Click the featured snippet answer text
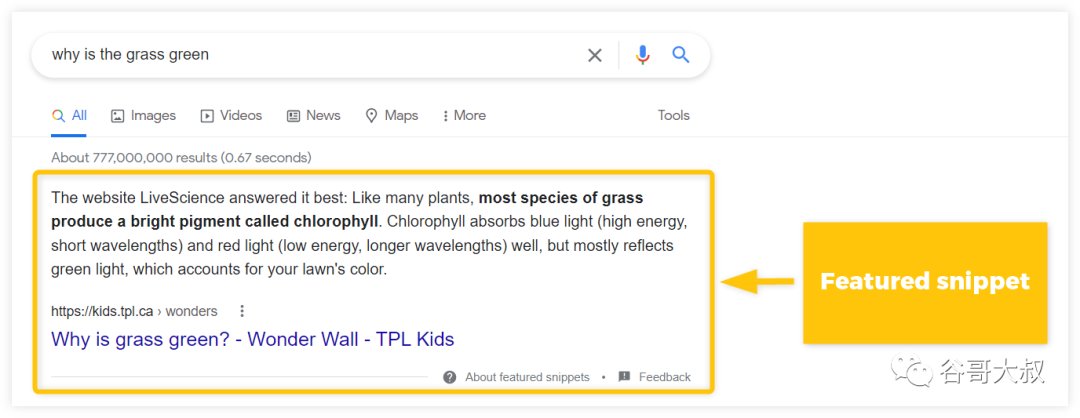This screenshot has height=418, width=1080. tap(370, 234)
